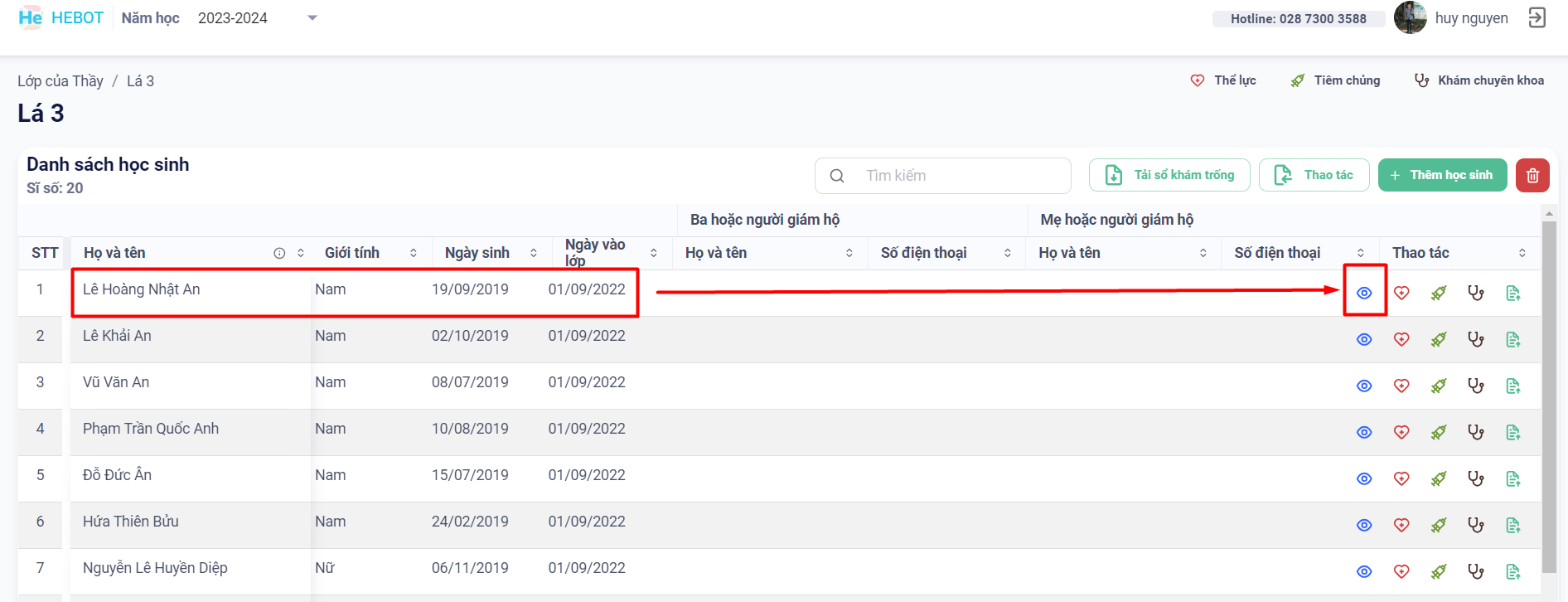The height and width of the screenshot is (602, 1568).
Task: Sort by Giới tính column
Action: tap(413, 253)
